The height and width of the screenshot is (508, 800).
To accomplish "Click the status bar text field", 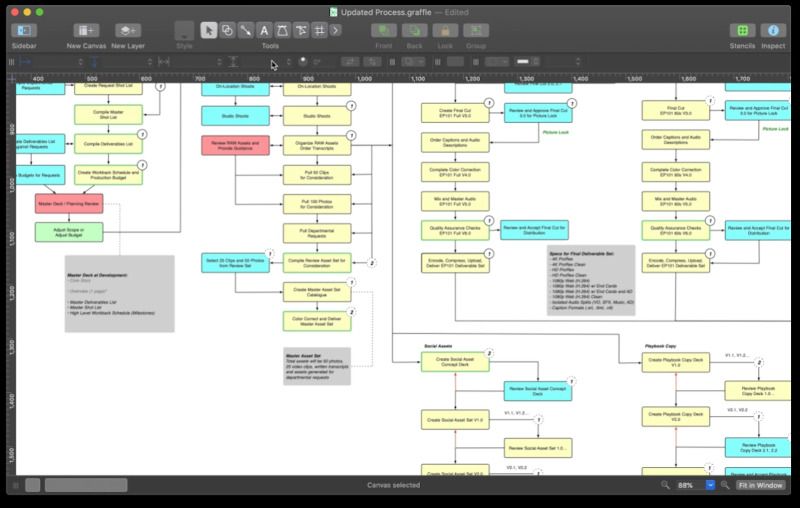I will coord(86,485).
